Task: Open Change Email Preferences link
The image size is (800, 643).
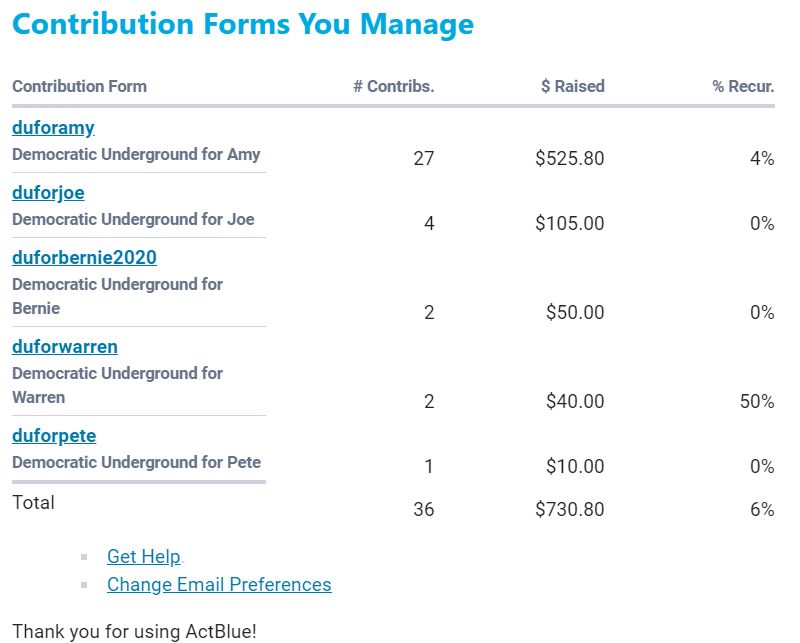Action: tap(219, 585)
